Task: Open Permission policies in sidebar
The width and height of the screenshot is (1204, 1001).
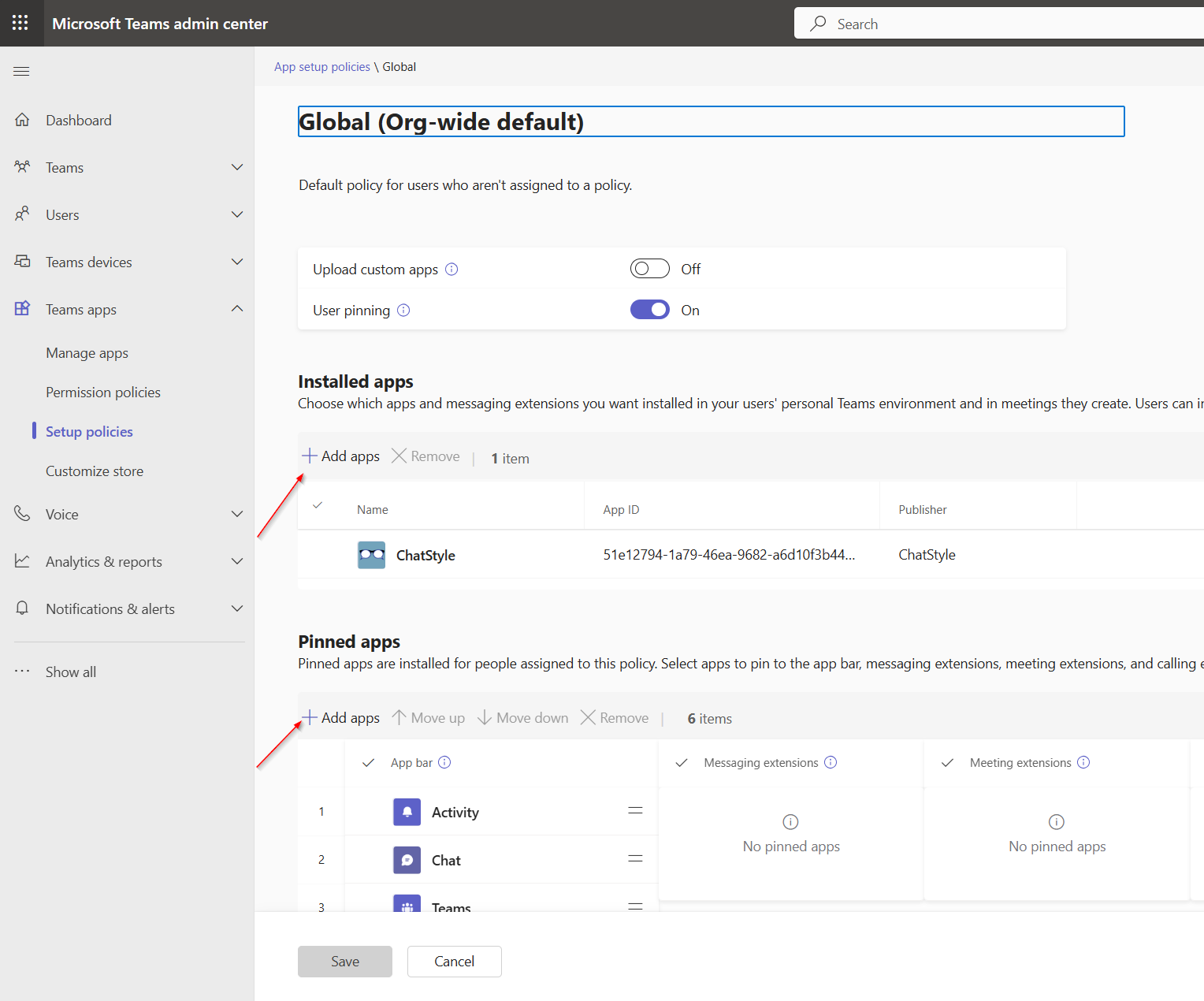Action: tap(103, 393)
